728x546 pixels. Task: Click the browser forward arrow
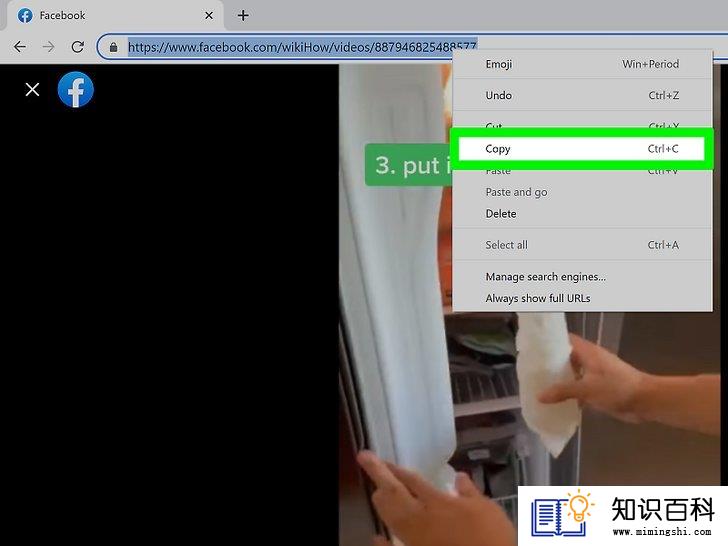48,47
